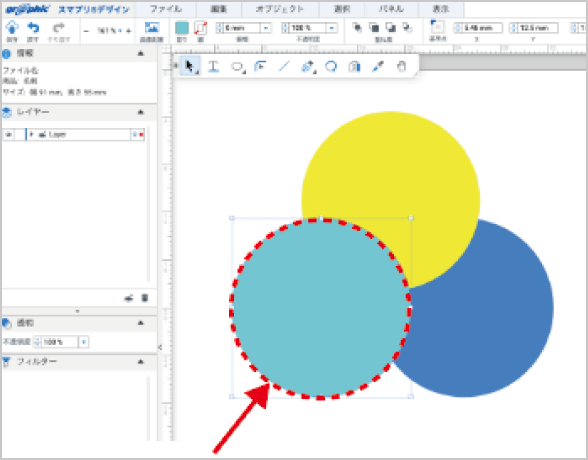Click the save icon in toolbar
Image resolution: width=588 pixels, height=460 pixels.
12,27
